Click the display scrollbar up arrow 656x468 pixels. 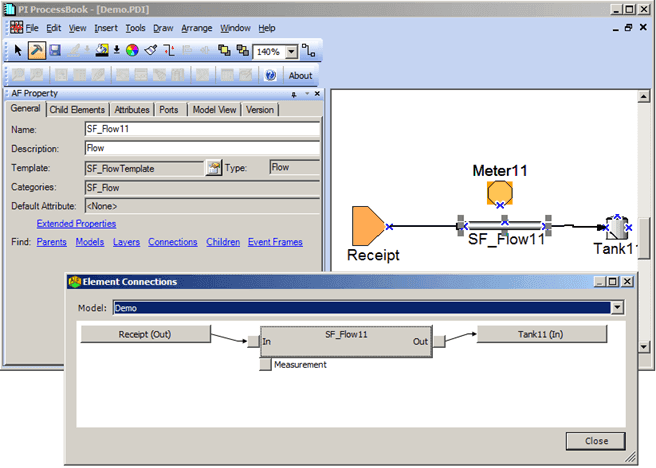pyautogui.click(x=643, y=97)
